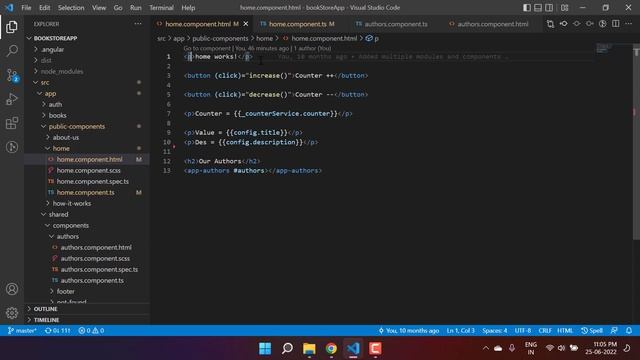Open the Source Control view

pos(12,75)
